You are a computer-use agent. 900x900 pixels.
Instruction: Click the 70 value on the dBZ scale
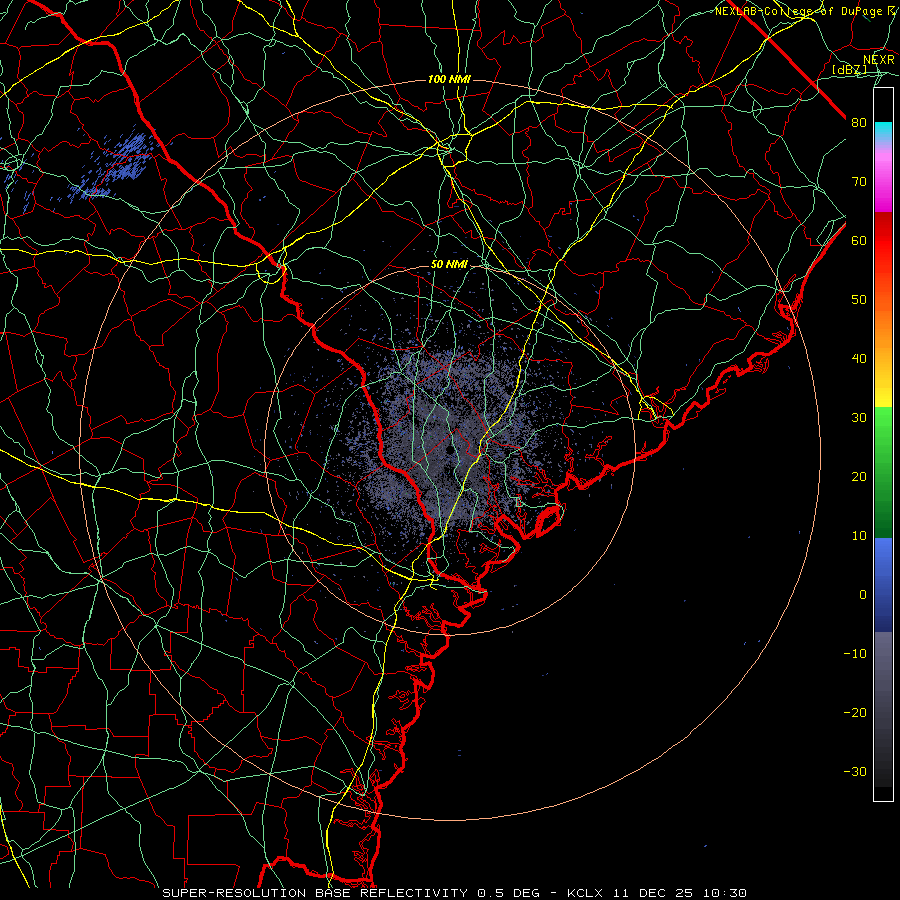(x=859, y=182)
